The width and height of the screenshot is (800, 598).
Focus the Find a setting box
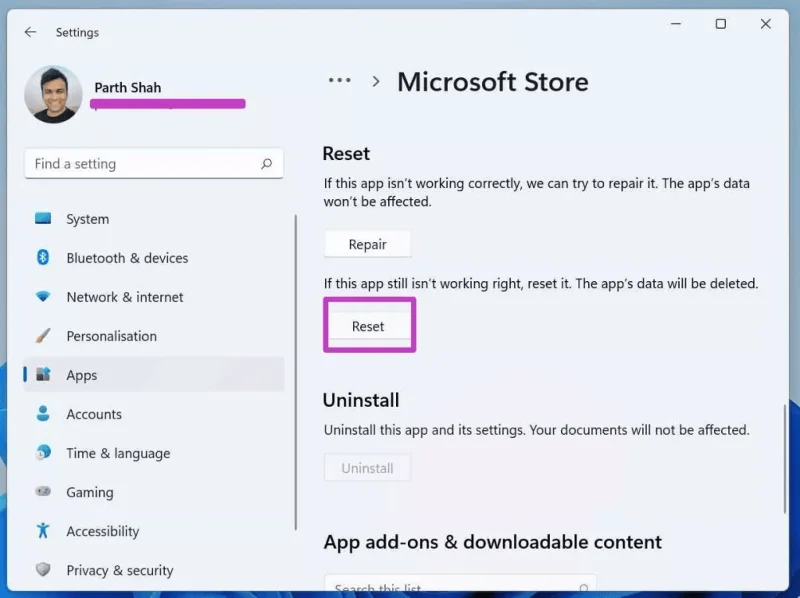[154, 164]
